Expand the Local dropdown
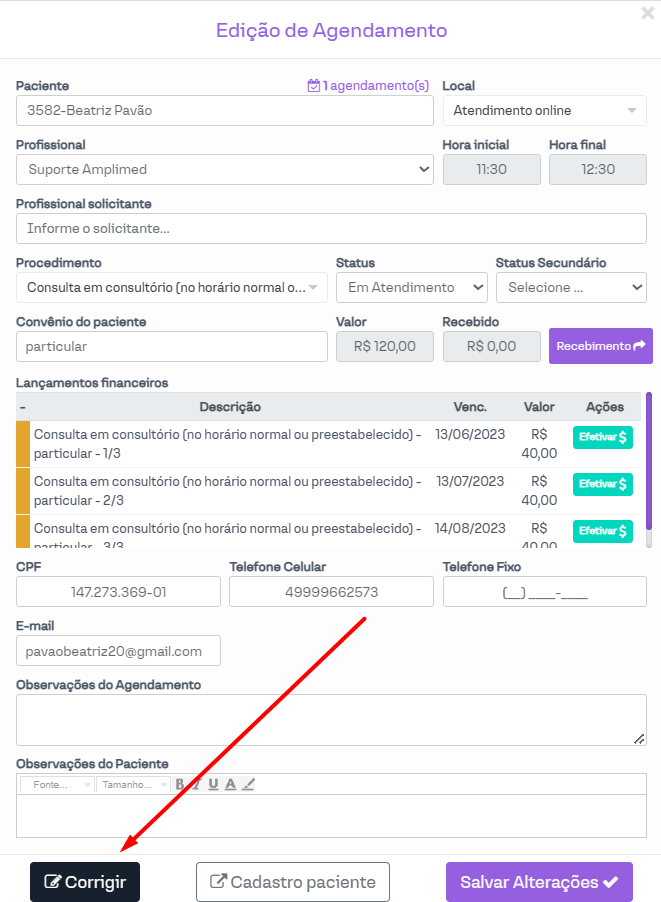661x902 pixels. pyautogui.click(x=545, y=110)
